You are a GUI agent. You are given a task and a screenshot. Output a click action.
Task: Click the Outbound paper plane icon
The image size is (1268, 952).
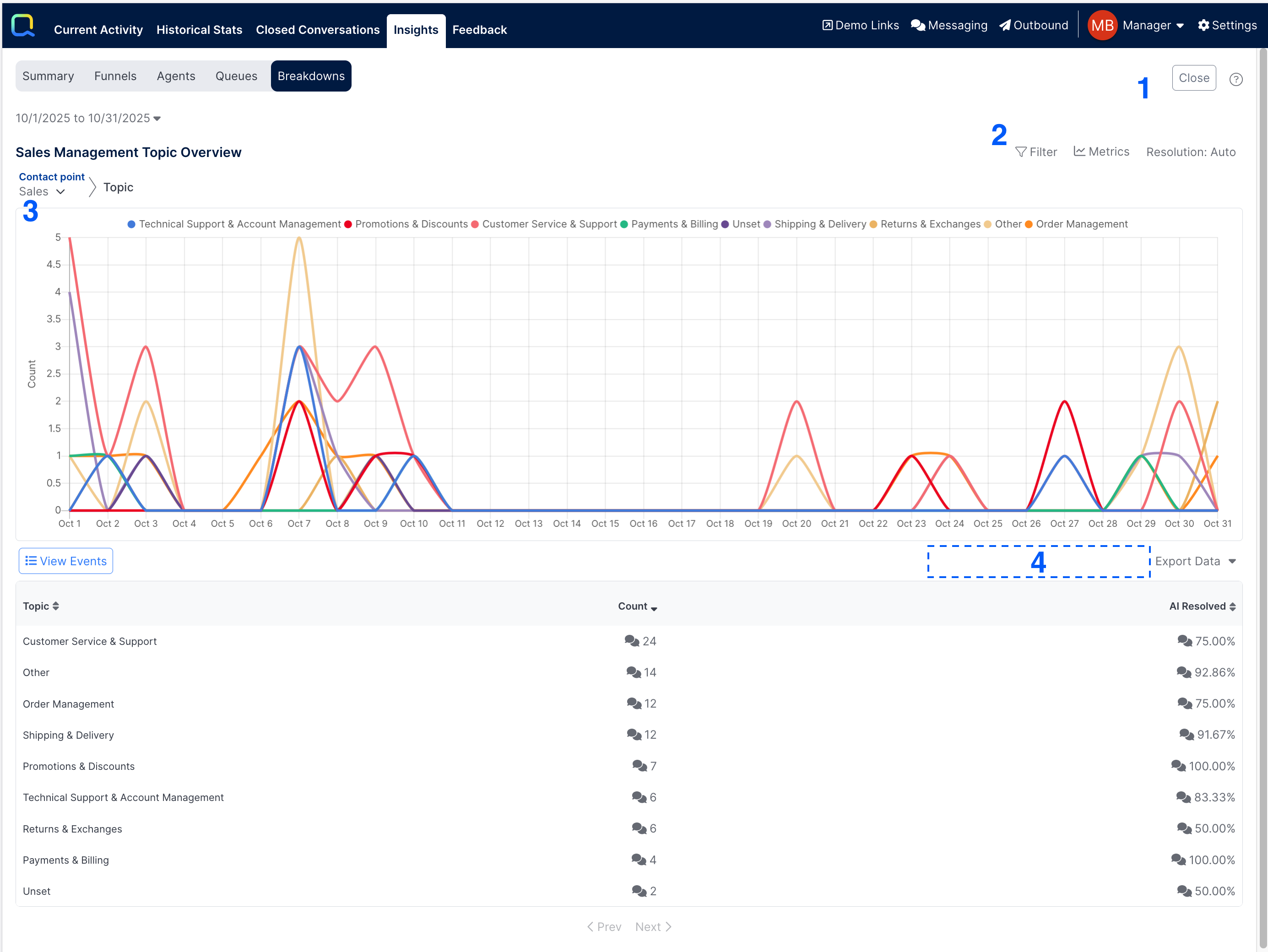coord(1005,25)
